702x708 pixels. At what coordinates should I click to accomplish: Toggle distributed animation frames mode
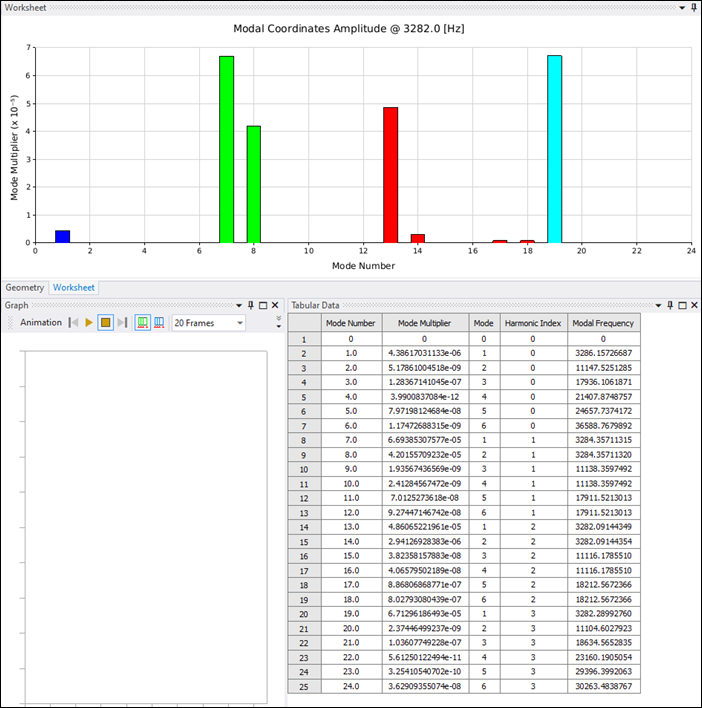click(x=143, y=322)
